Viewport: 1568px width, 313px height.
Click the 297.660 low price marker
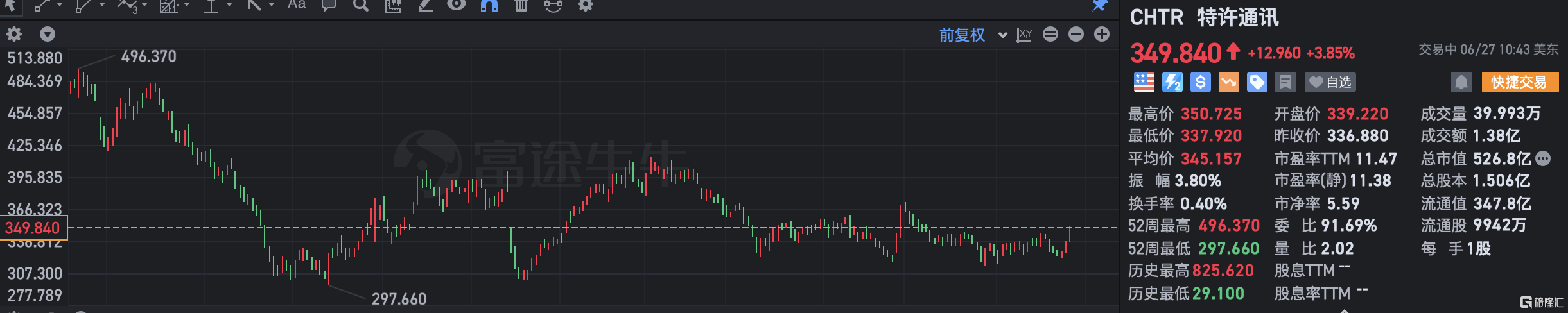(399, 299)
